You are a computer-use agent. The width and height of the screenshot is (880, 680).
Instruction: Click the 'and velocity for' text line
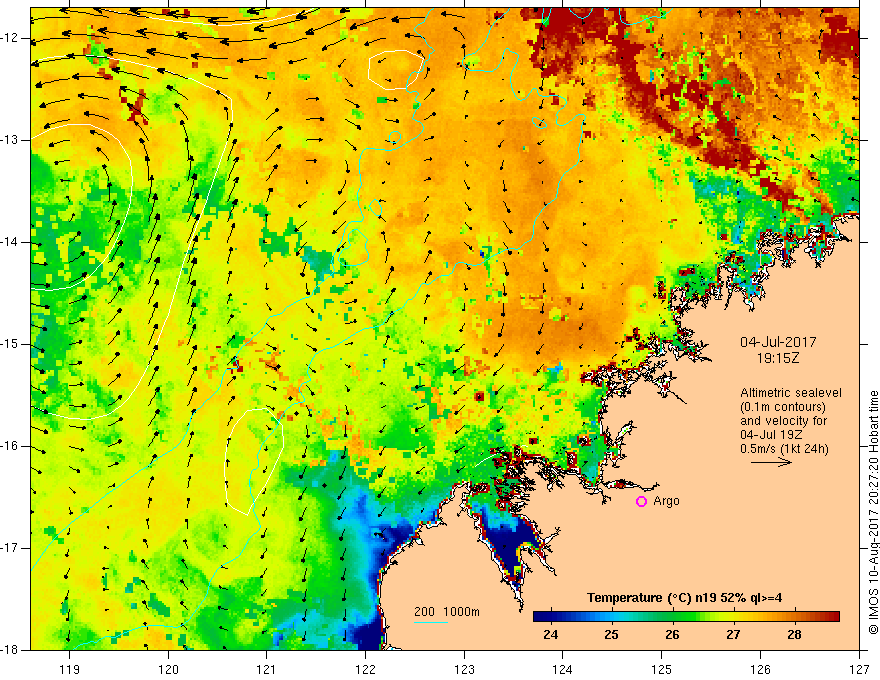783,421
